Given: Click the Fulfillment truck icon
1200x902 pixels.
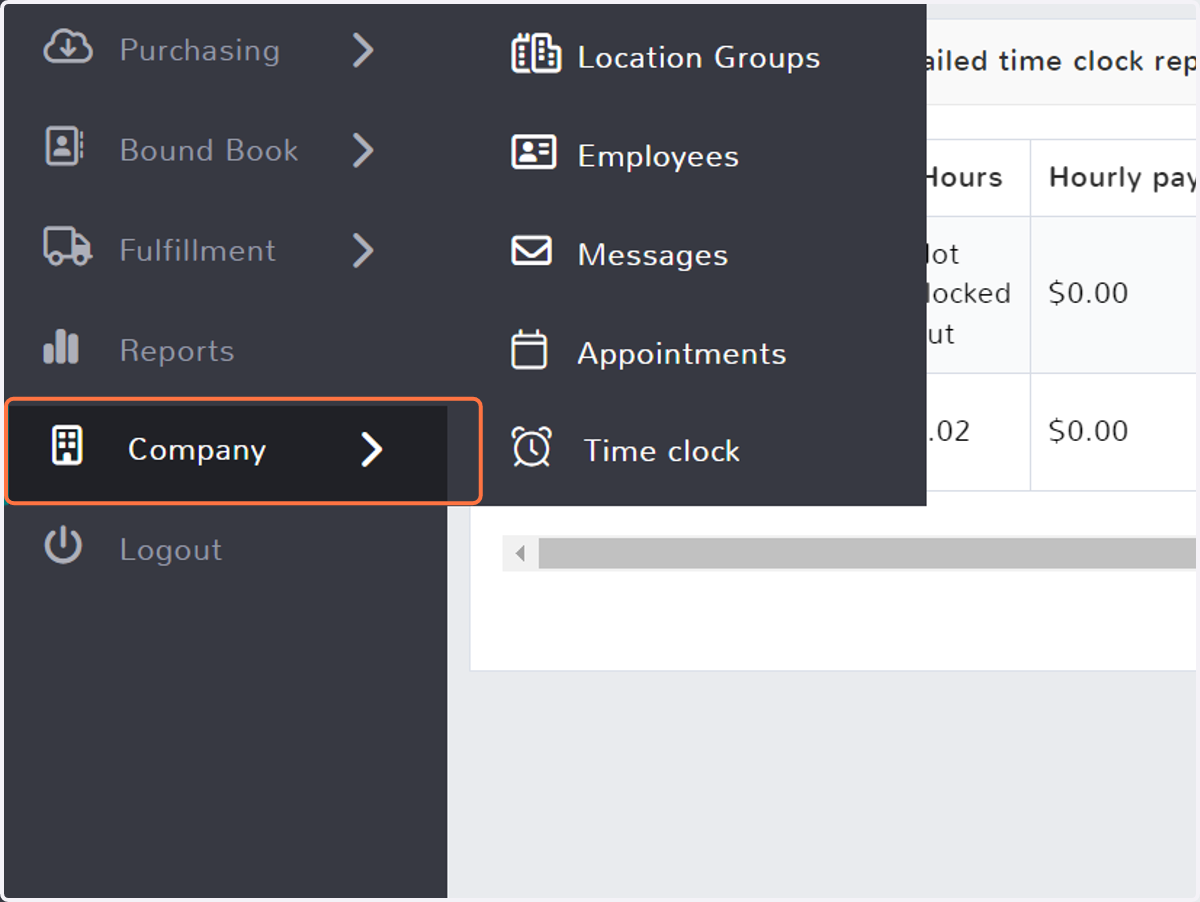Looking at the screenshot, I should pyautogui.click(x=67, y=247).
